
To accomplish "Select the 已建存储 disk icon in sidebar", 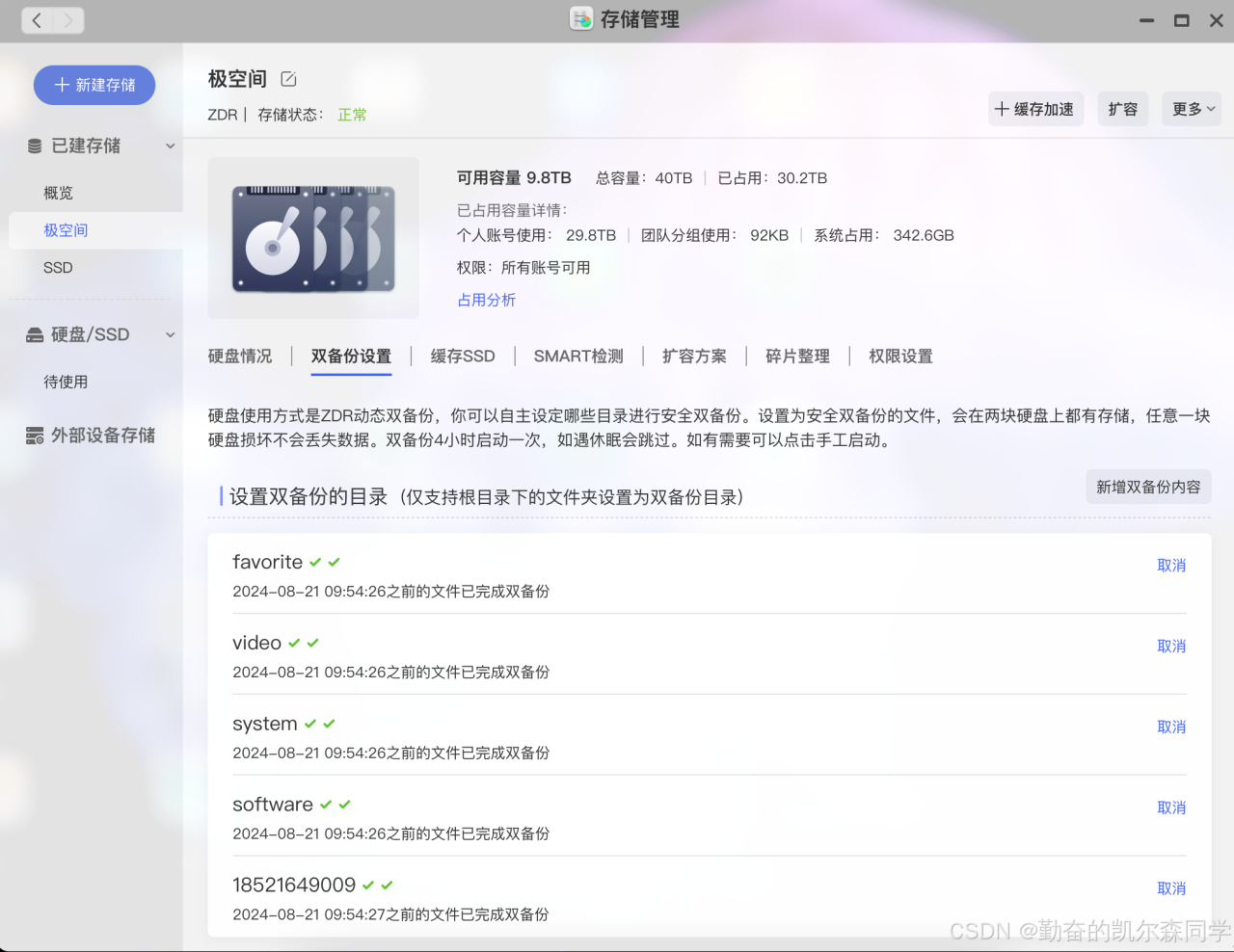I will point(34,145).
